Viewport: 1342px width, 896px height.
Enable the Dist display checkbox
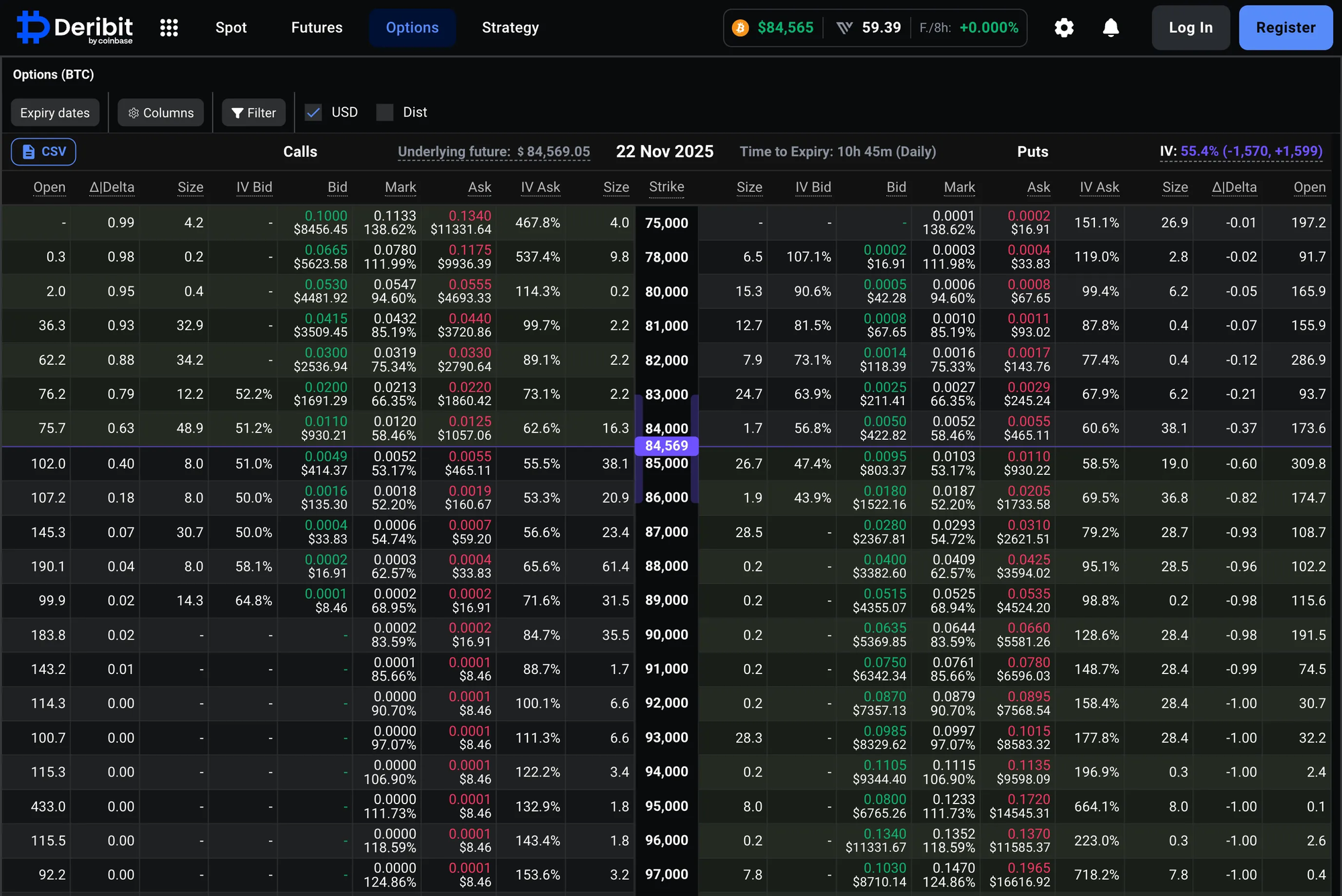384,112
